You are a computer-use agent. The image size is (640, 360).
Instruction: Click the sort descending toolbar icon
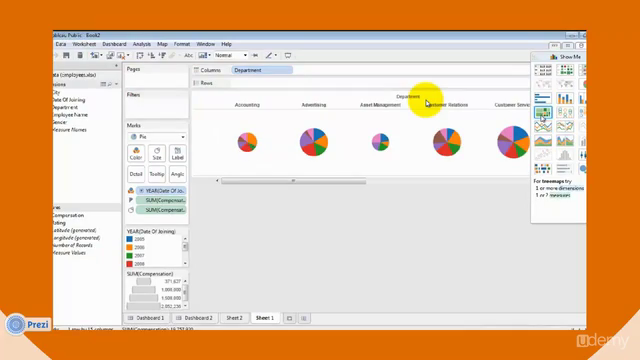coord(162,55)
